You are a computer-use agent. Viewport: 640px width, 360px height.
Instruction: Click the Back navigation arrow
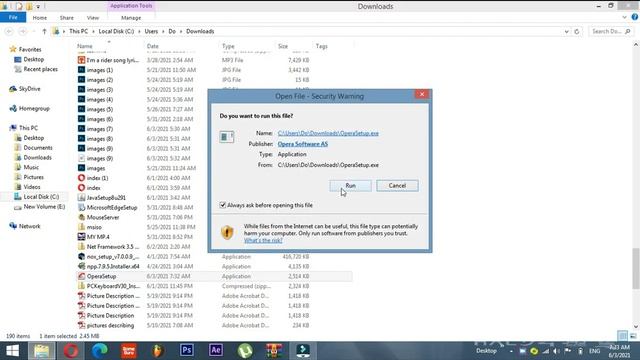(x=9, y=31)
